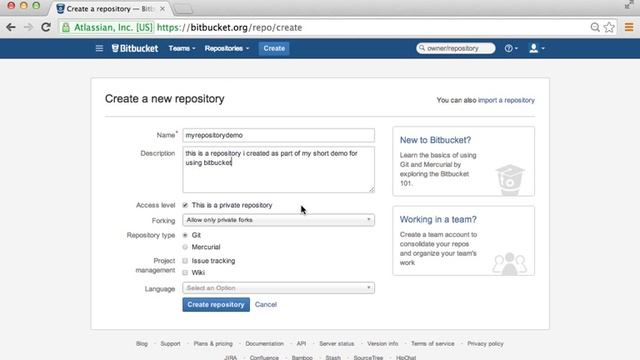The height and width of the screenshot is (360, 640).
Task: Open the Bitbucket sidebar hamburger menu
Action: [99, 48]
